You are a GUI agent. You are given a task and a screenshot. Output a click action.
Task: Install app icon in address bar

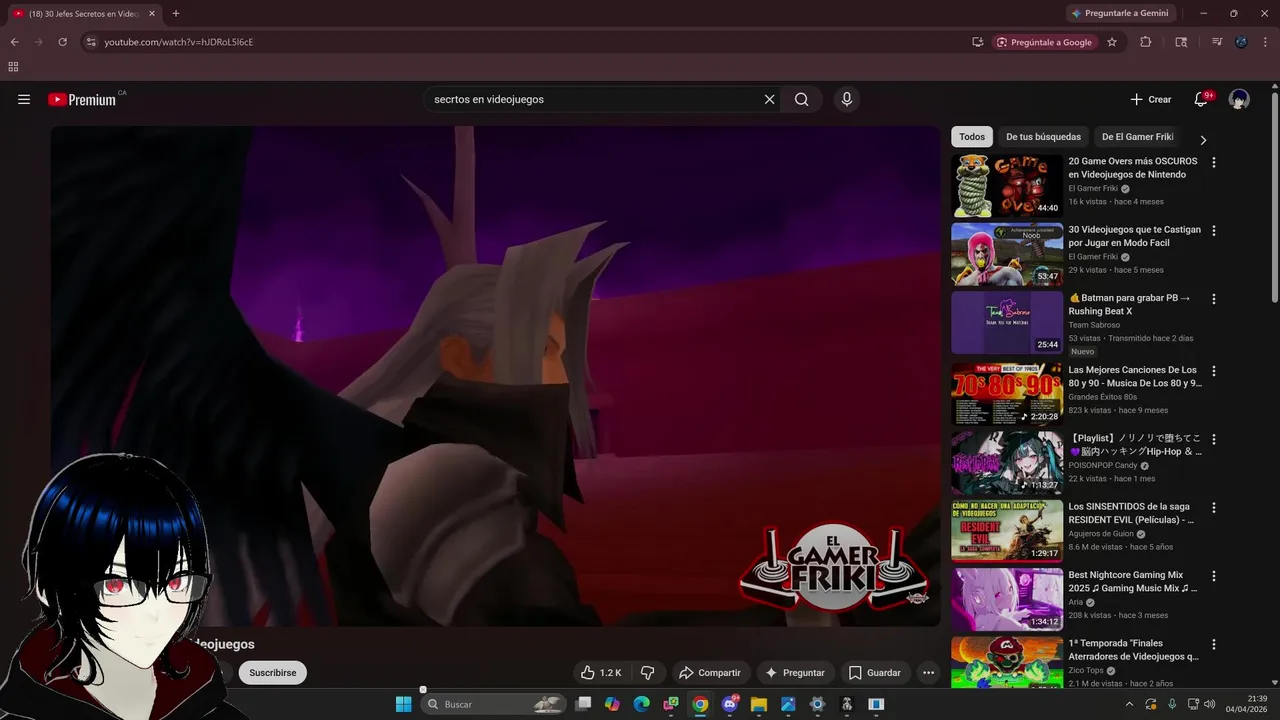pyautogui.click(x=977, y=42)
